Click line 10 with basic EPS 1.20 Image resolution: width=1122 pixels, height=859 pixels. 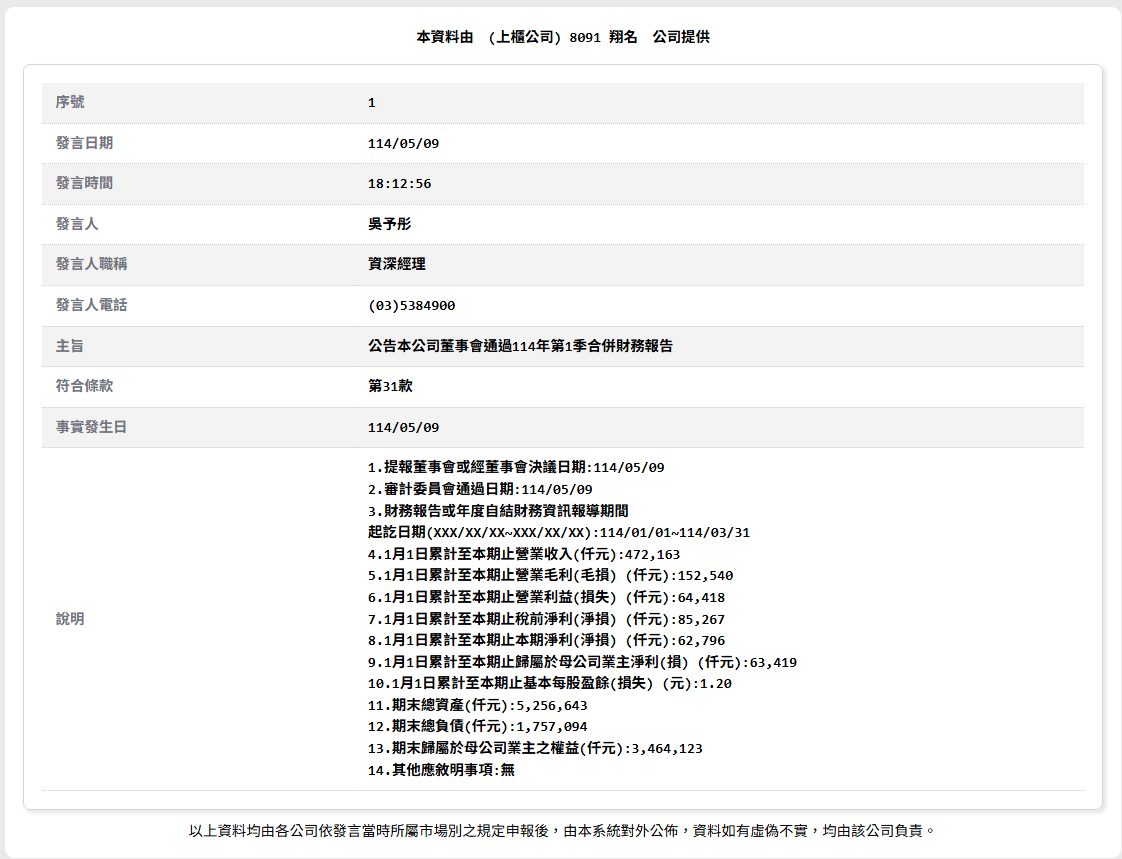pos(550,684)
